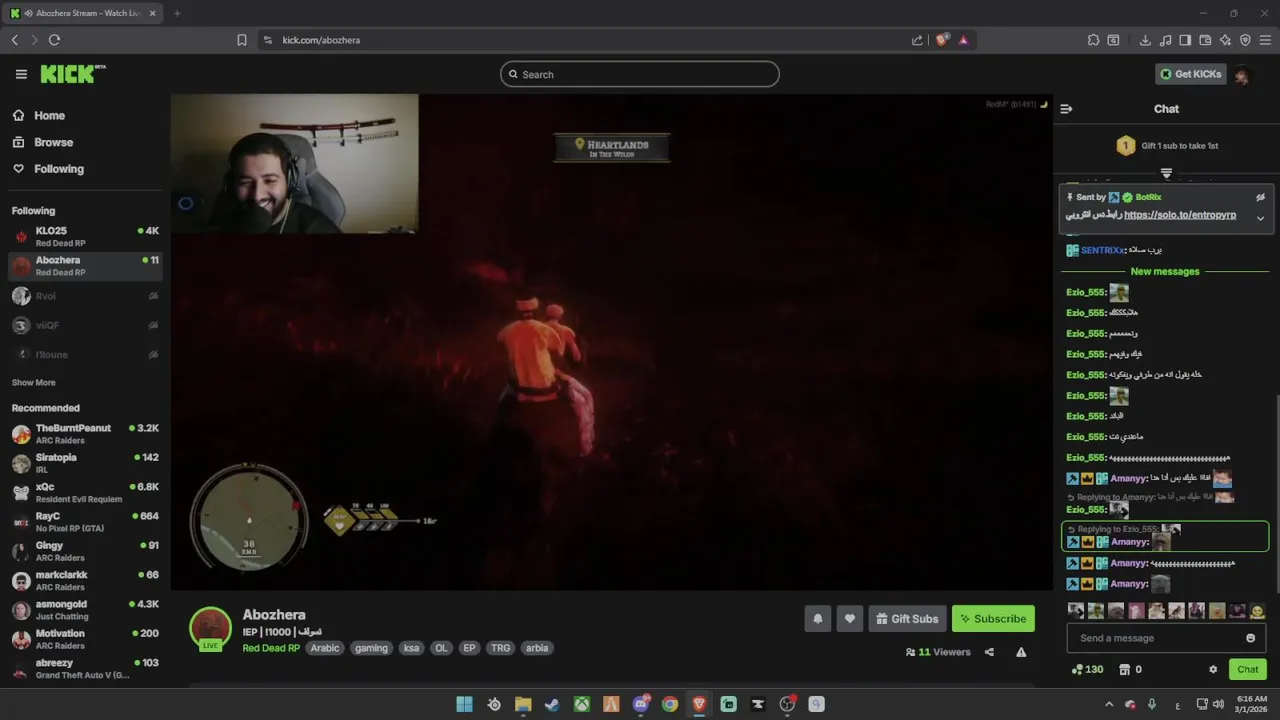The width and height of the screenshot is (1280, 720).
Task: Click the browser back arrow
Action: click(x=14, y=40)
